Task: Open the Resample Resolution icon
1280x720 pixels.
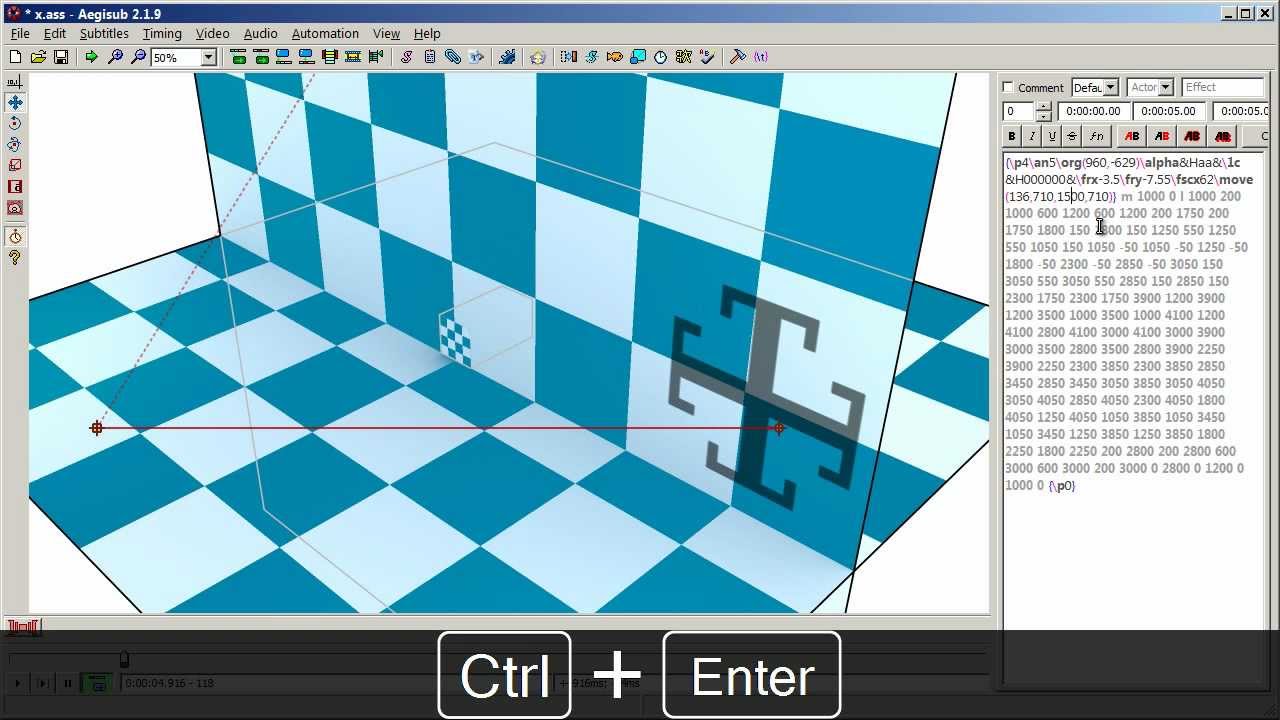Action: [x=638, y=57]
